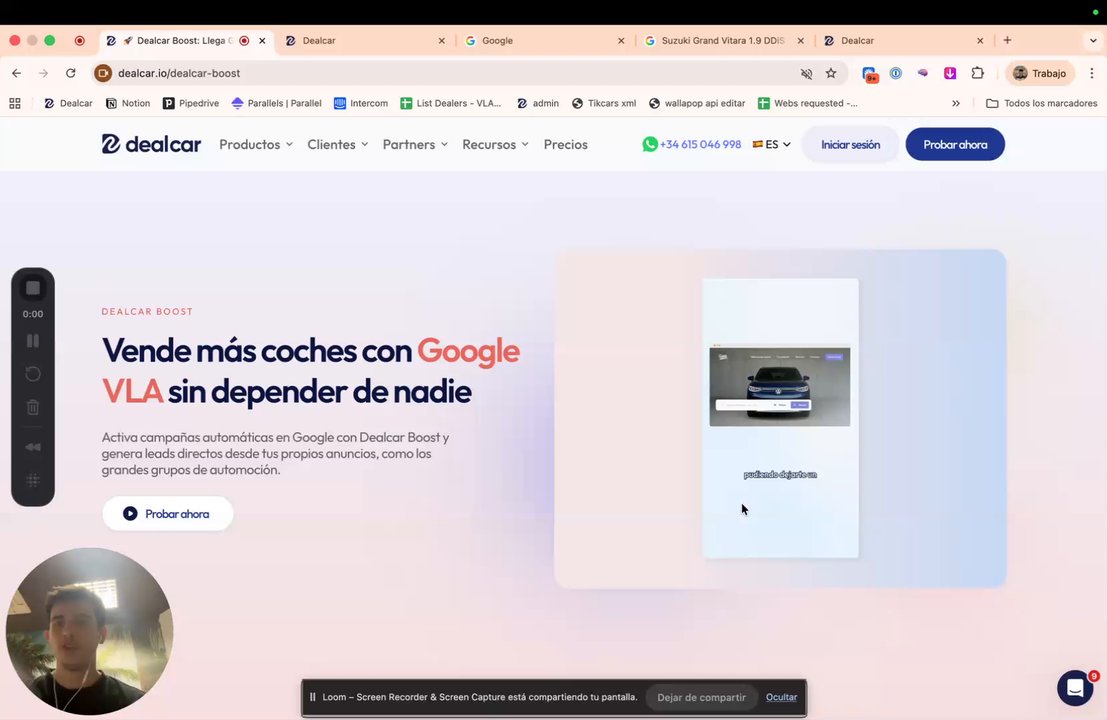Viewport: 1107px width, 720px height.
Task: Toggle the Loom camera bubble icon
Action: pyautogui.click(x=32, y=448)
